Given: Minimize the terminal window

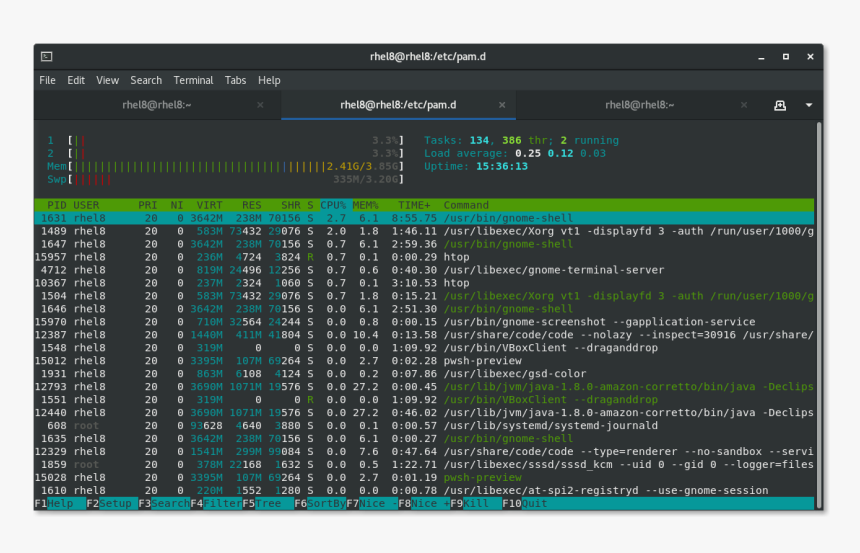Looking at the screenshot, I should 761,57.
